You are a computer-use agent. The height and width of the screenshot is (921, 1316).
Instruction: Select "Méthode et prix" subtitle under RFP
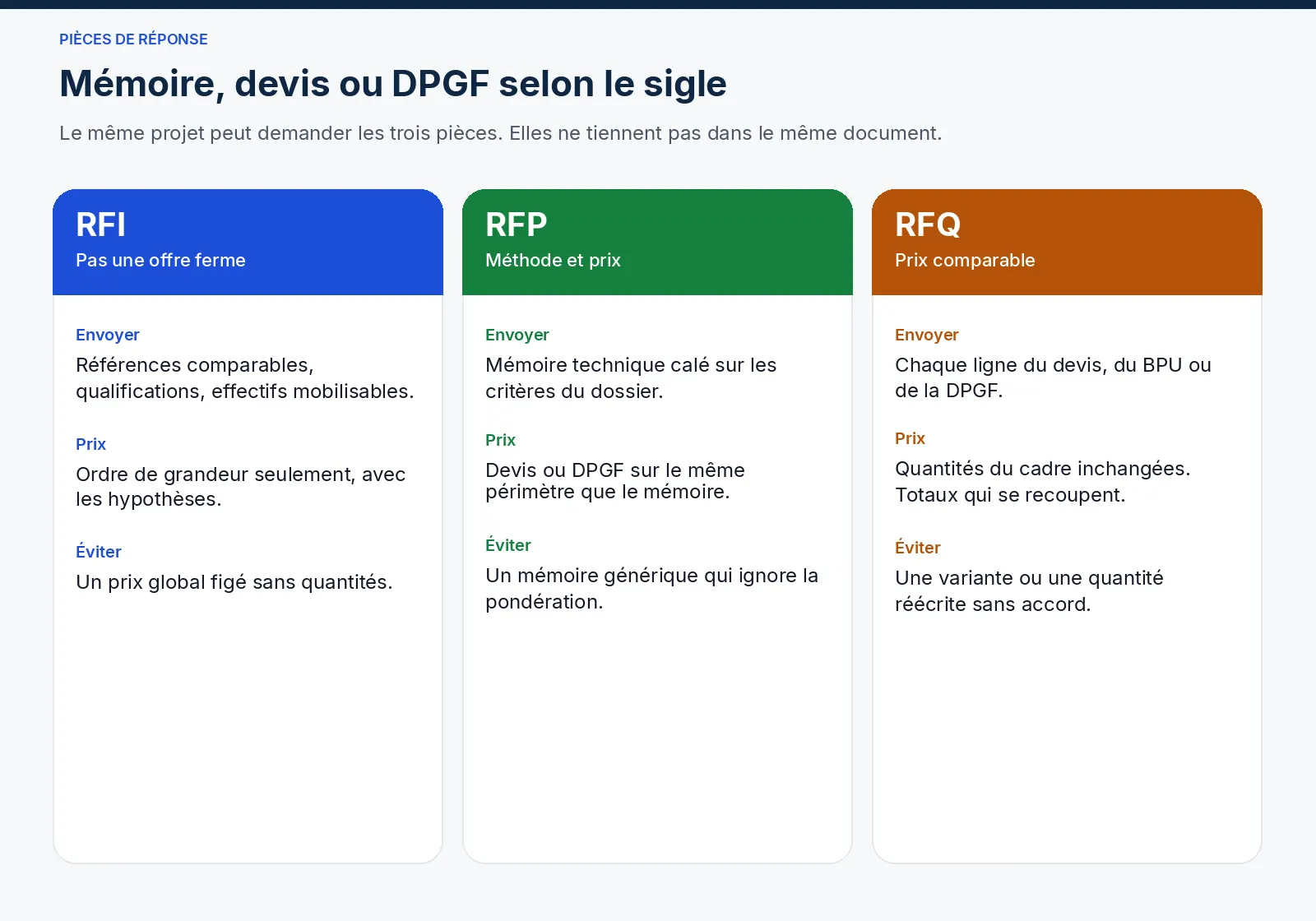tap(553, 260)
